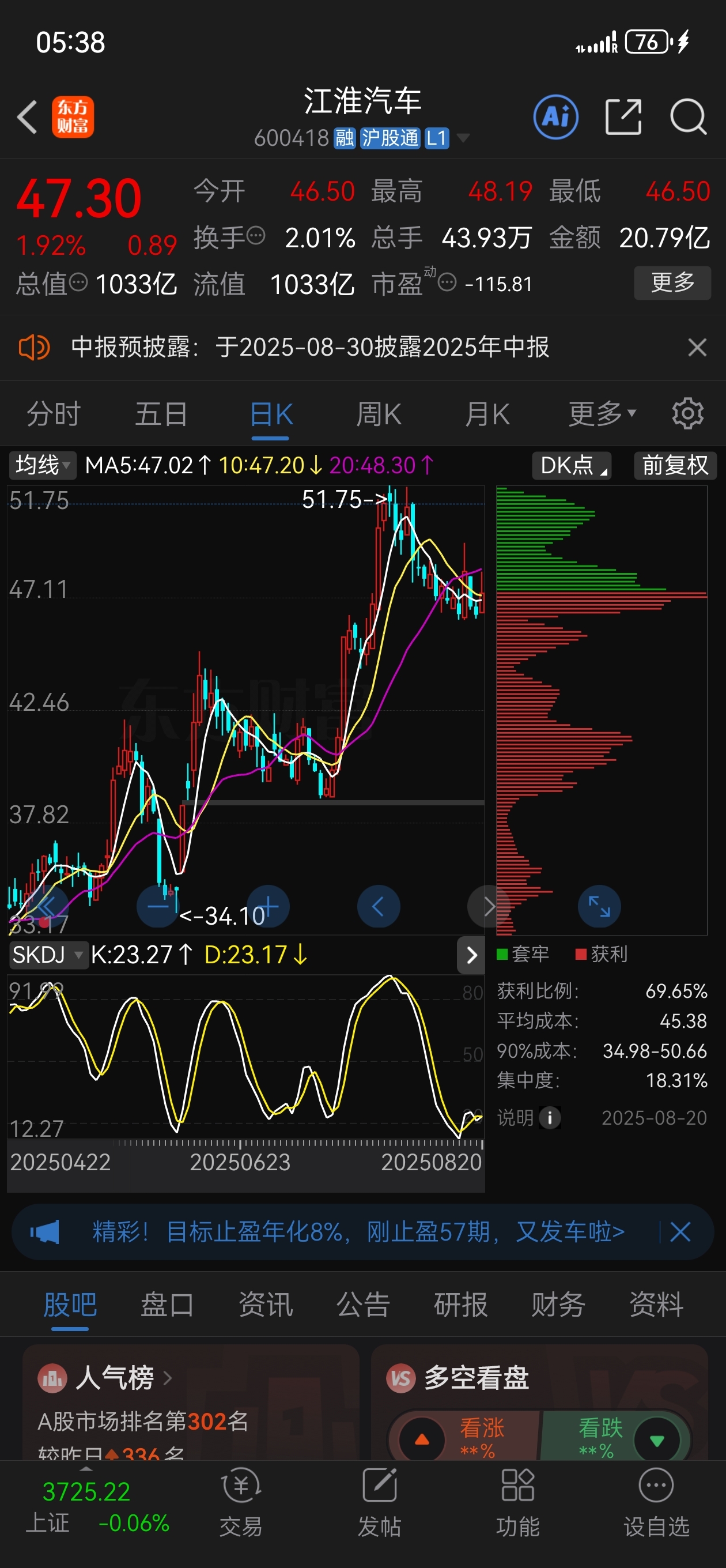
Task: Jump to earliest data double-arrow
Action: coord(47,906)
